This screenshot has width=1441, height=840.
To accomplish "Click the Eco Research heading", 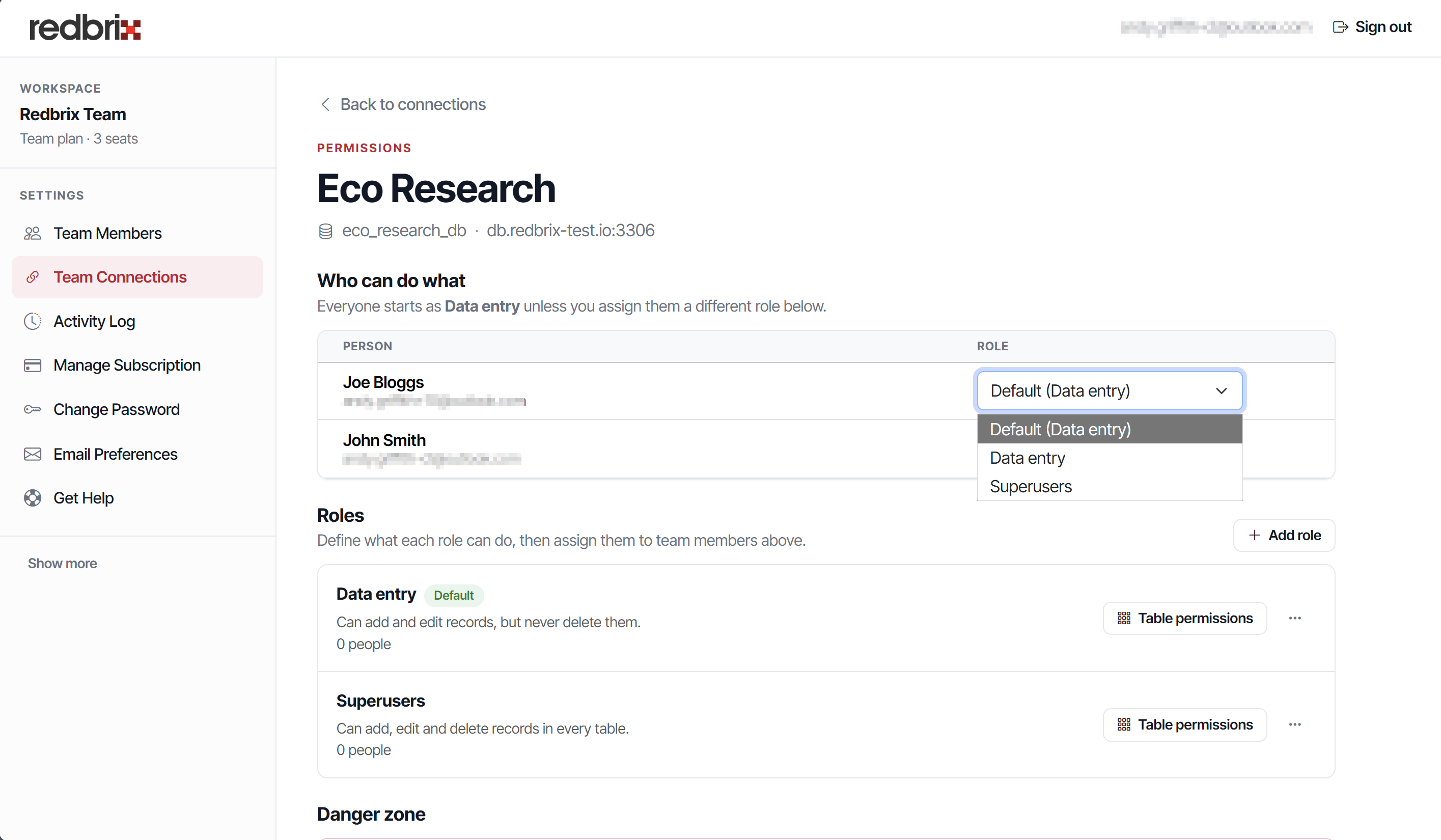I will (436, 188).
